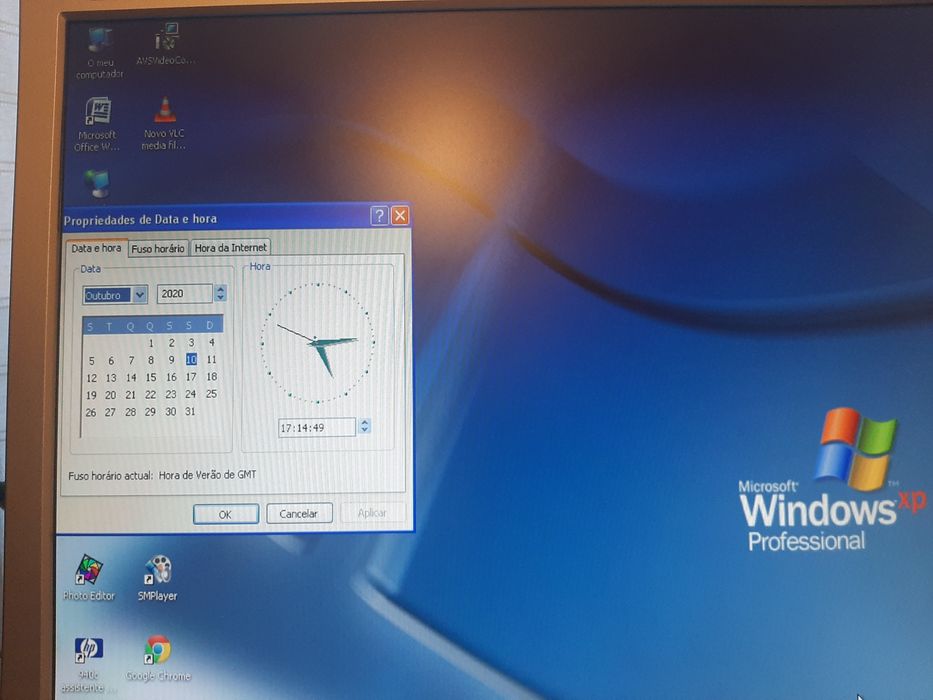
Task: Click the help question mark button in dialog
Action: [379, 215]
